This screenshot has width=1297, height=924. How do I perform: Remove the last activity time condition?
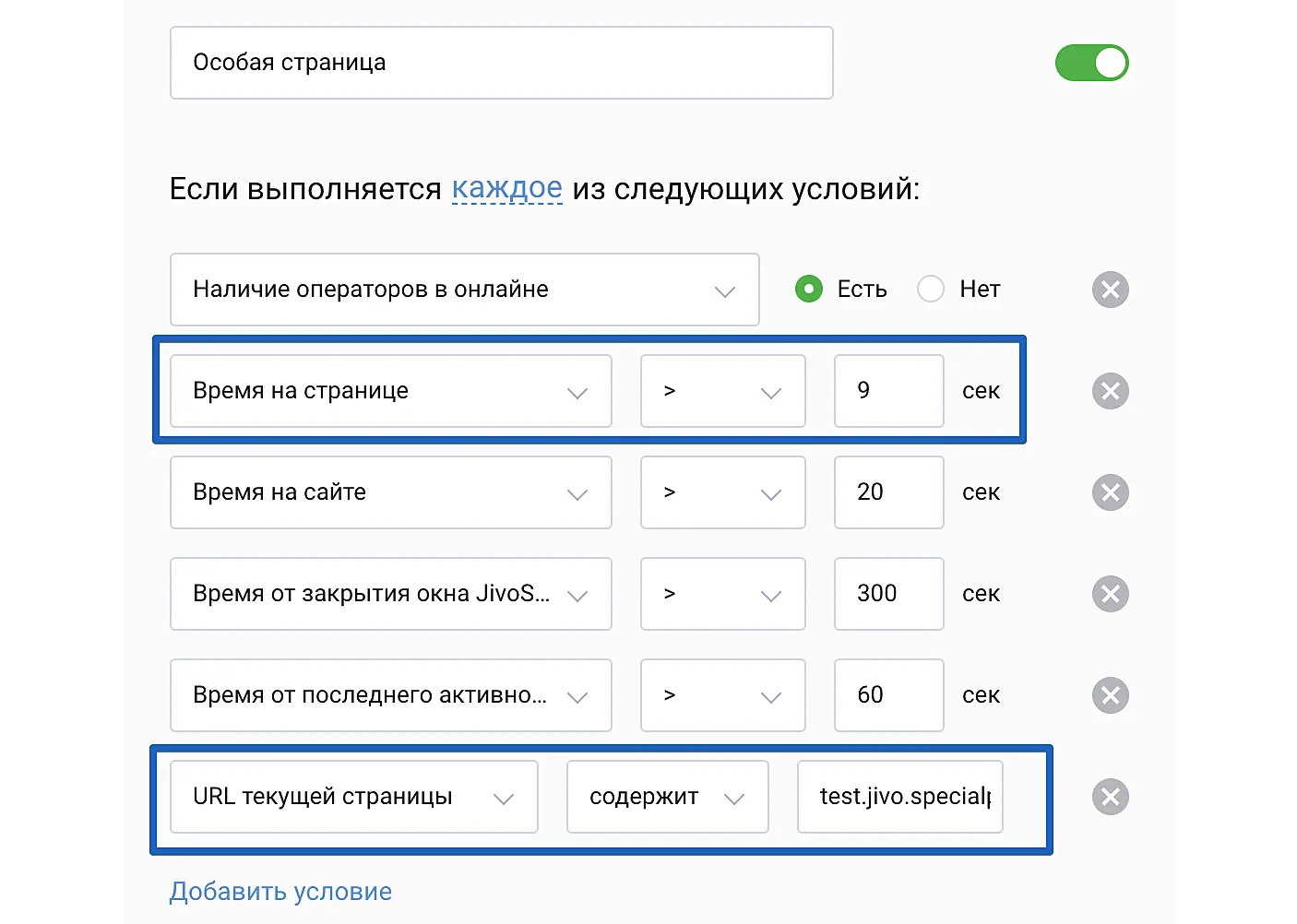1110,695
